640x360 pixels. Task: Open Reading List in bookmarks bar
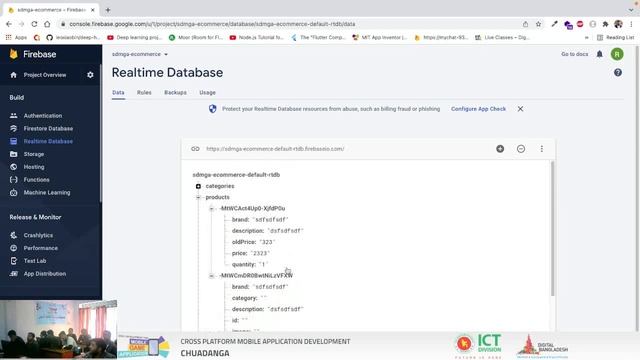click(616, 37)
